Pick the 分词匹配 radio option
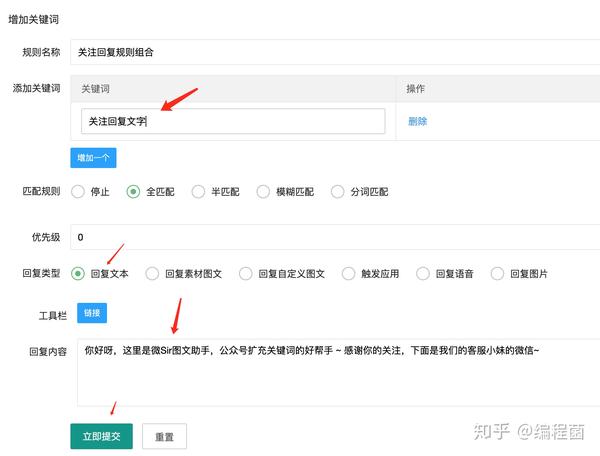This screenshot has width=600, height=456. 338,191
